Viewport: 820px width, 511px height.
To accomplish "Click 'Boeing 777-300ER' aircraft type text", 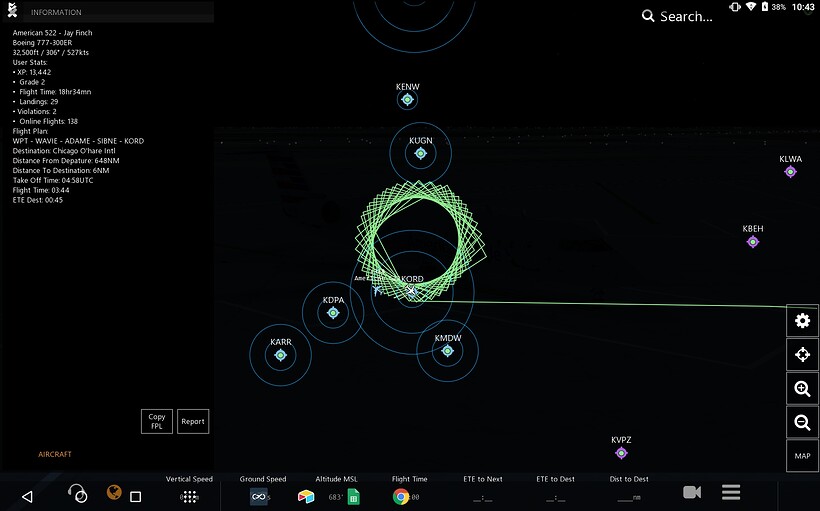I will click(42, 43).
